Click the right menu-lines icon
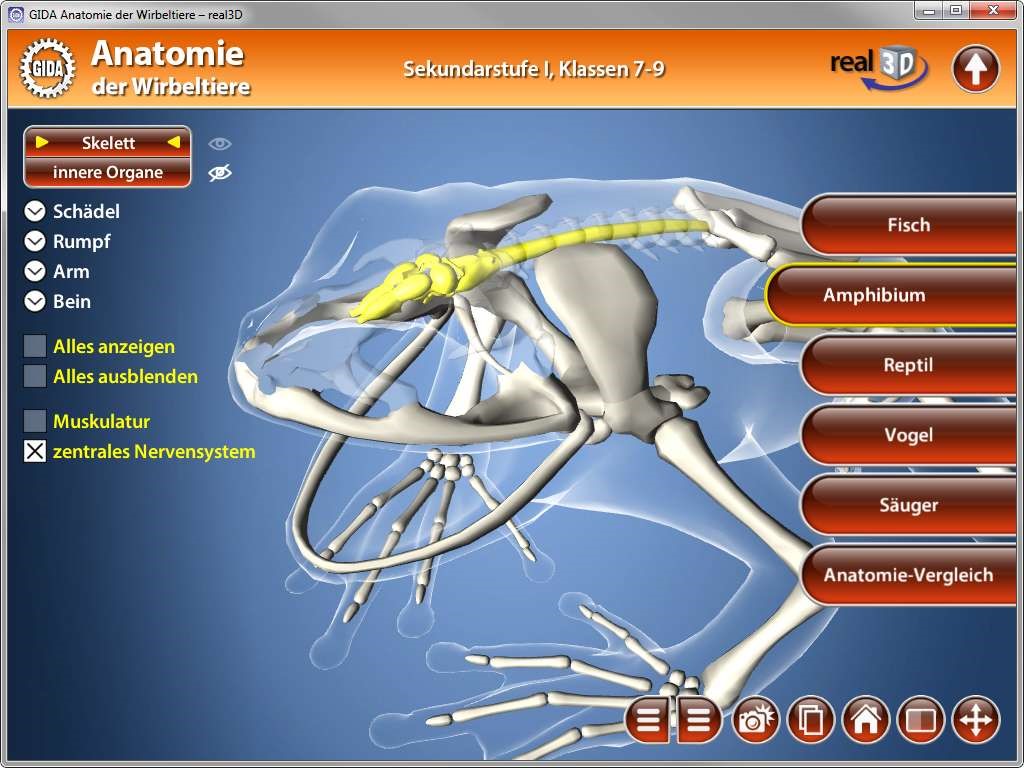 tap(699, 720)
